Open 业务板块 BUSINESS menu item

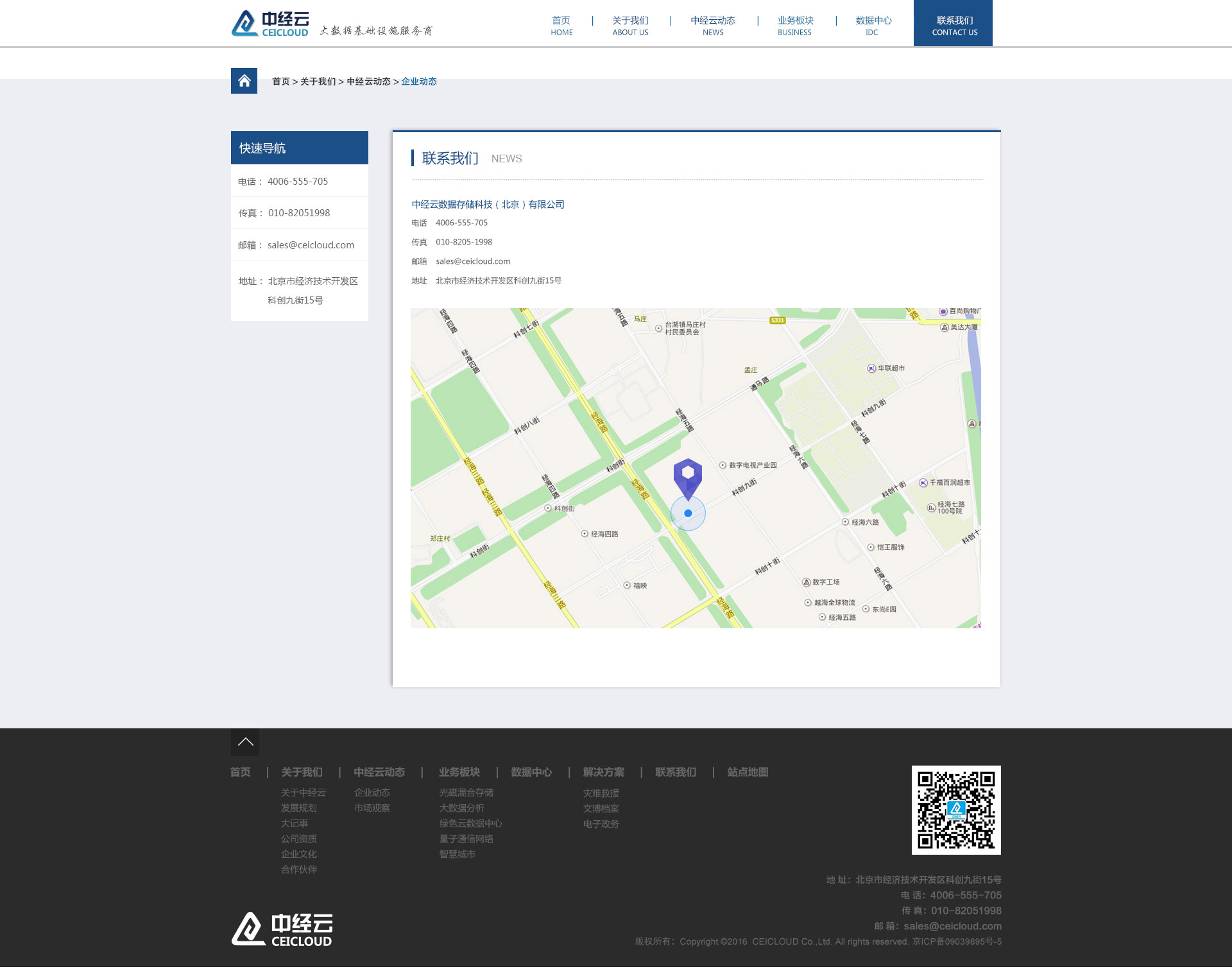tap(795, 25)
